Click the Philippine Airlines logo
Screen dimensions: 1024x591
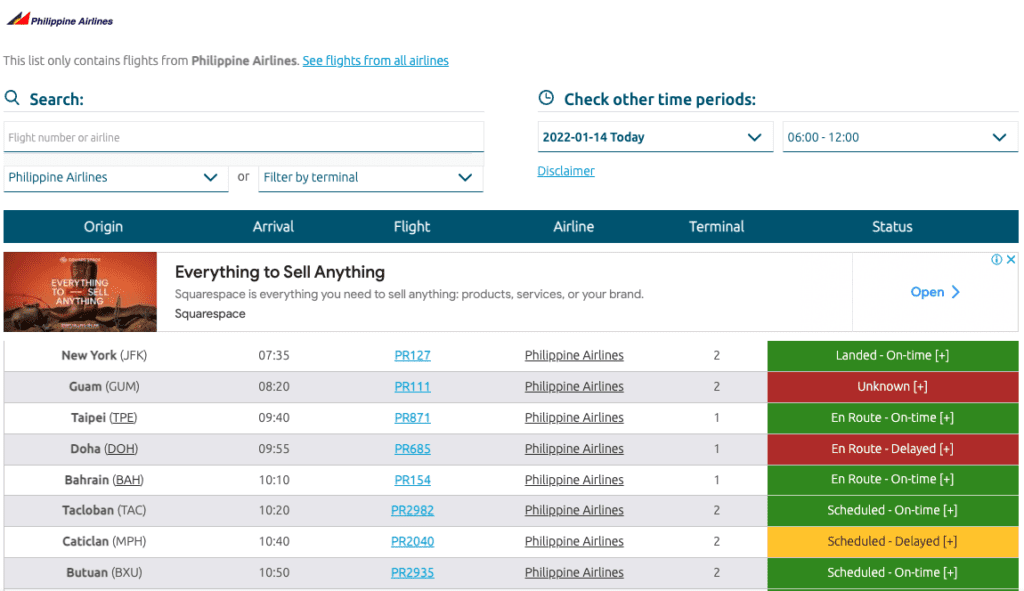[x=59, y=20]
